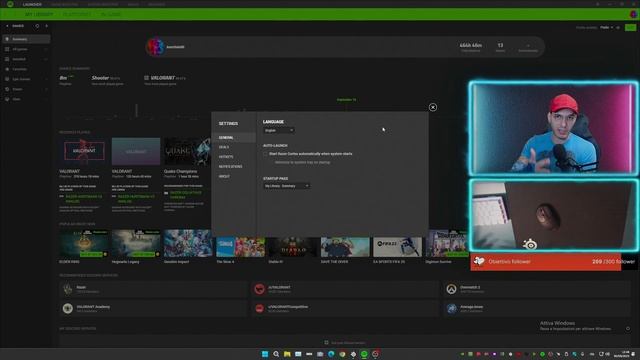
Task: Open the Genshin Impact thumbnail
Action: [188, 243]
